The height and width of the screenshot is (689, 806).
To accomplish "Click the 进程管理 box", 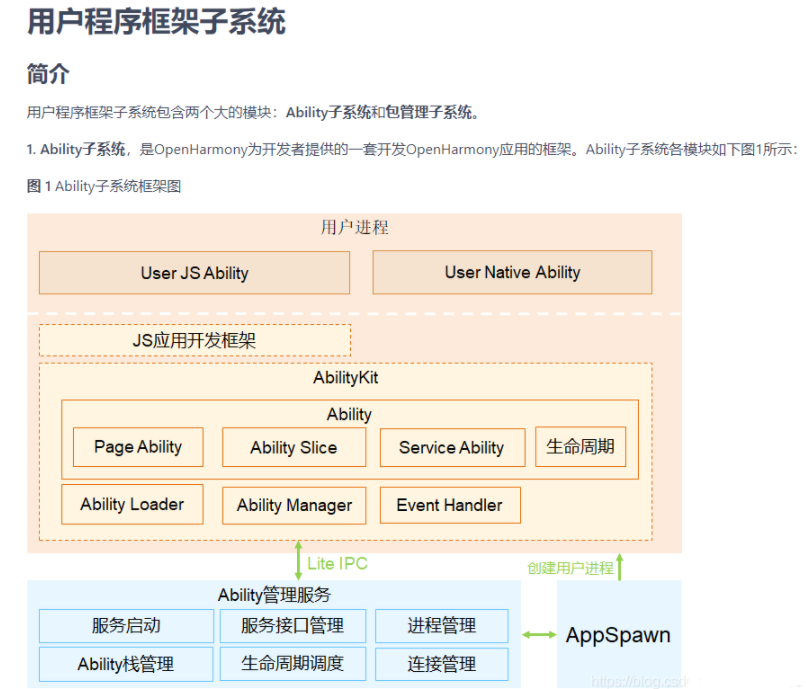I will point(441,626).
